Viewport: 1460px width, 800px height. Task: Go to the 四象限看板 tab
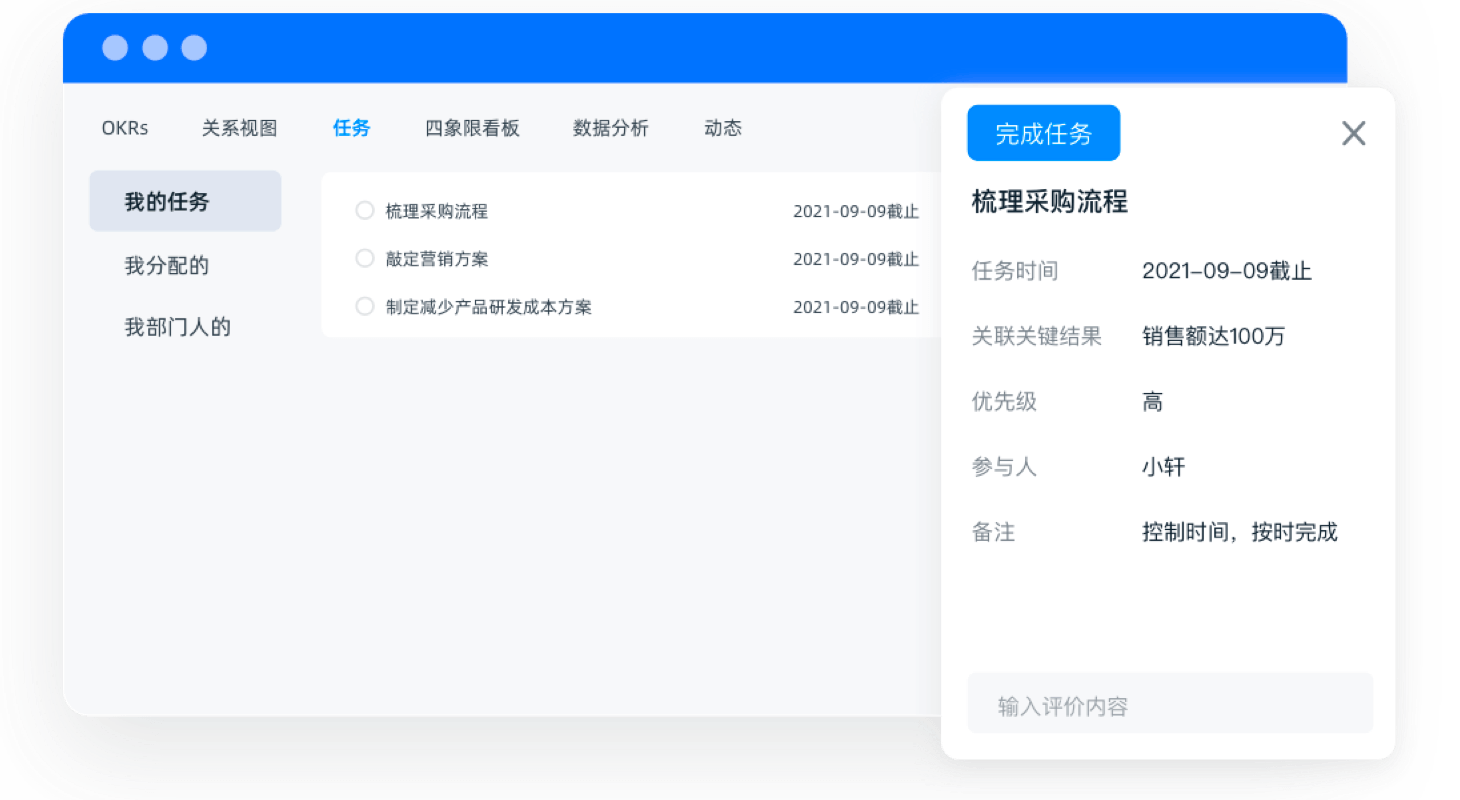pos(472,128)
